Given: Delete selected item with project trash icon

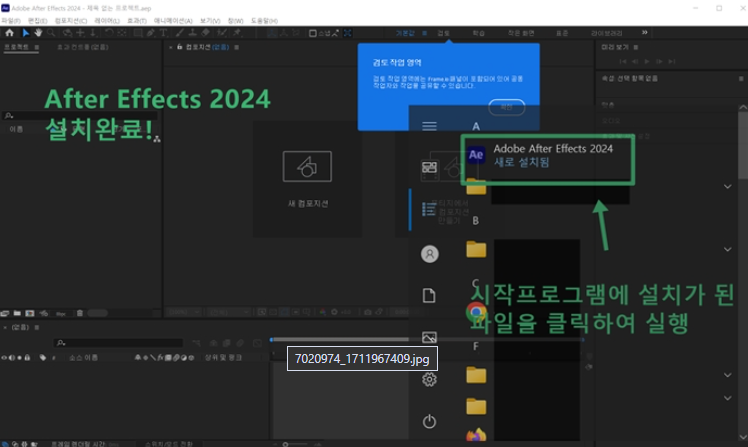Looking at the screenshot, I should click(x=81, y=312).
